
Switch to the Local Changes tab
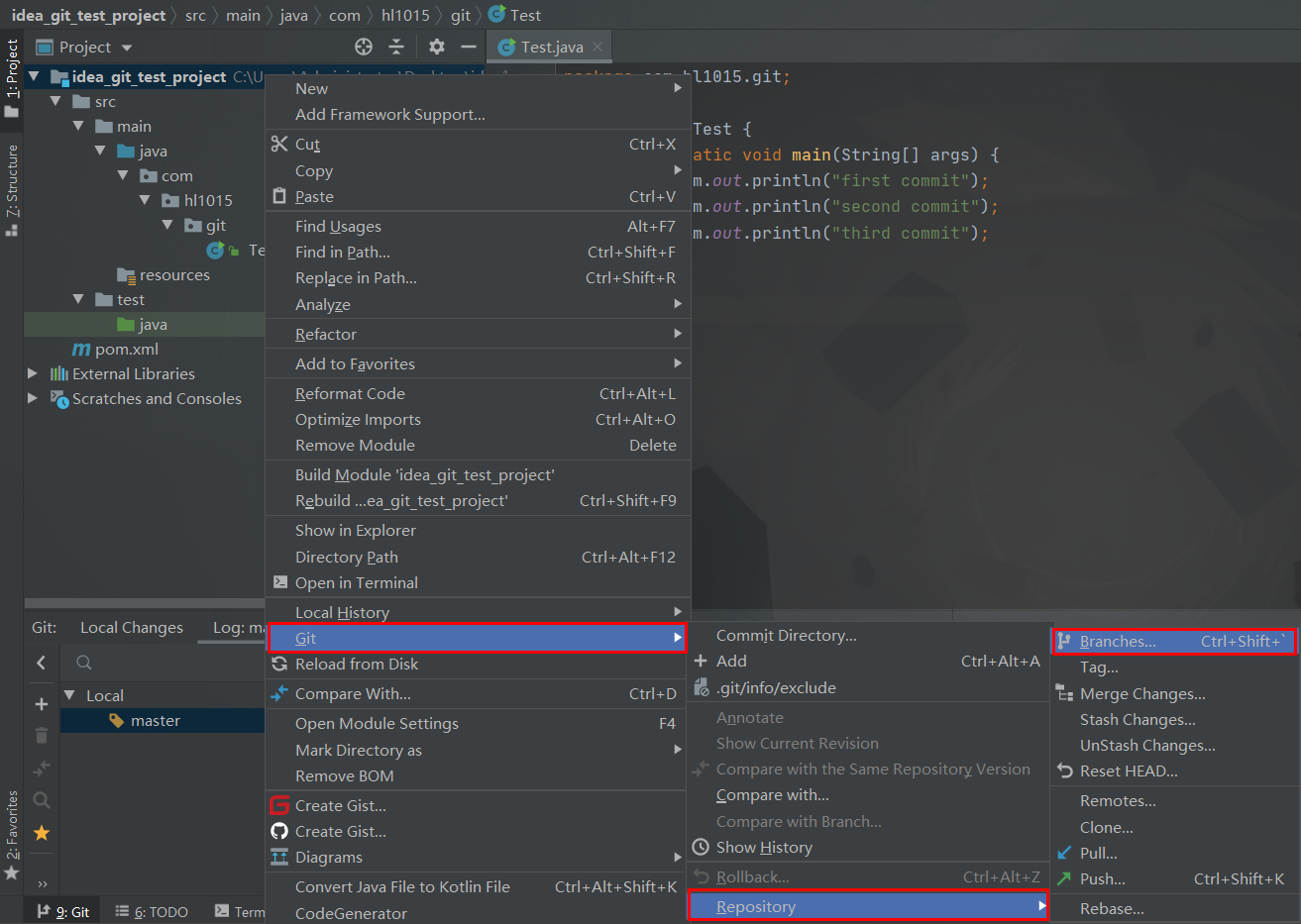click(x=132, y=628)
